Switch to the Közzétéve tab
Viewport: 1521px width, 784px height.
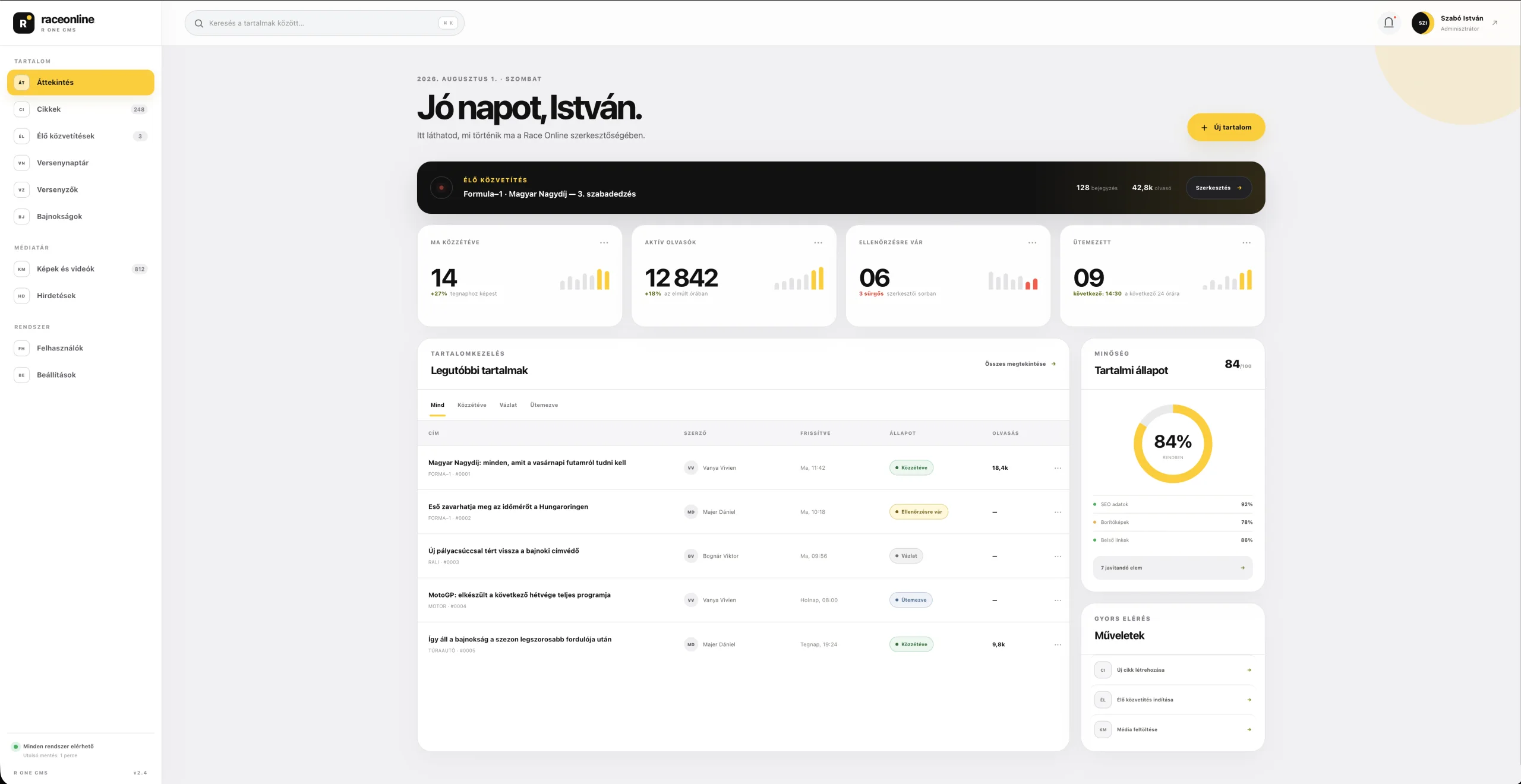click(x=472, y=405)
